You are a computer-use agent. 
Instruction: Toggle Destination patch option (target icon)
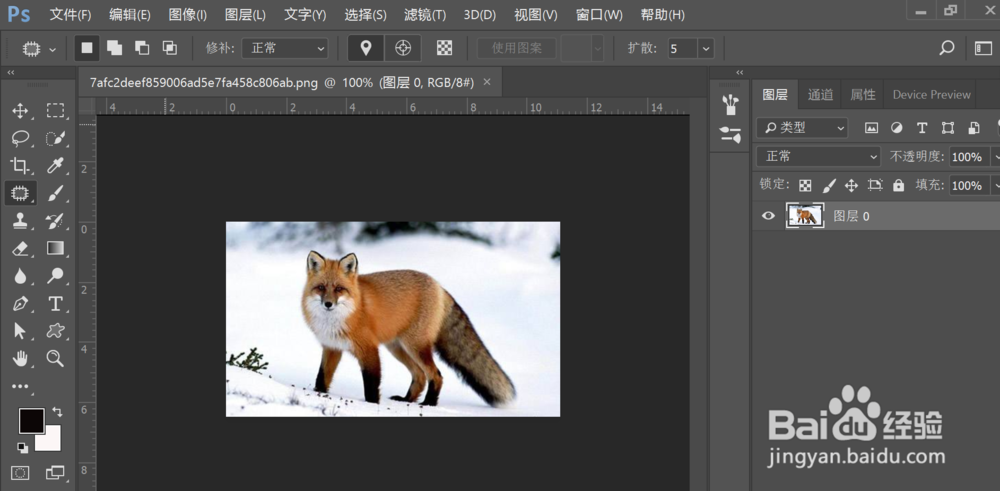[402, 48]
